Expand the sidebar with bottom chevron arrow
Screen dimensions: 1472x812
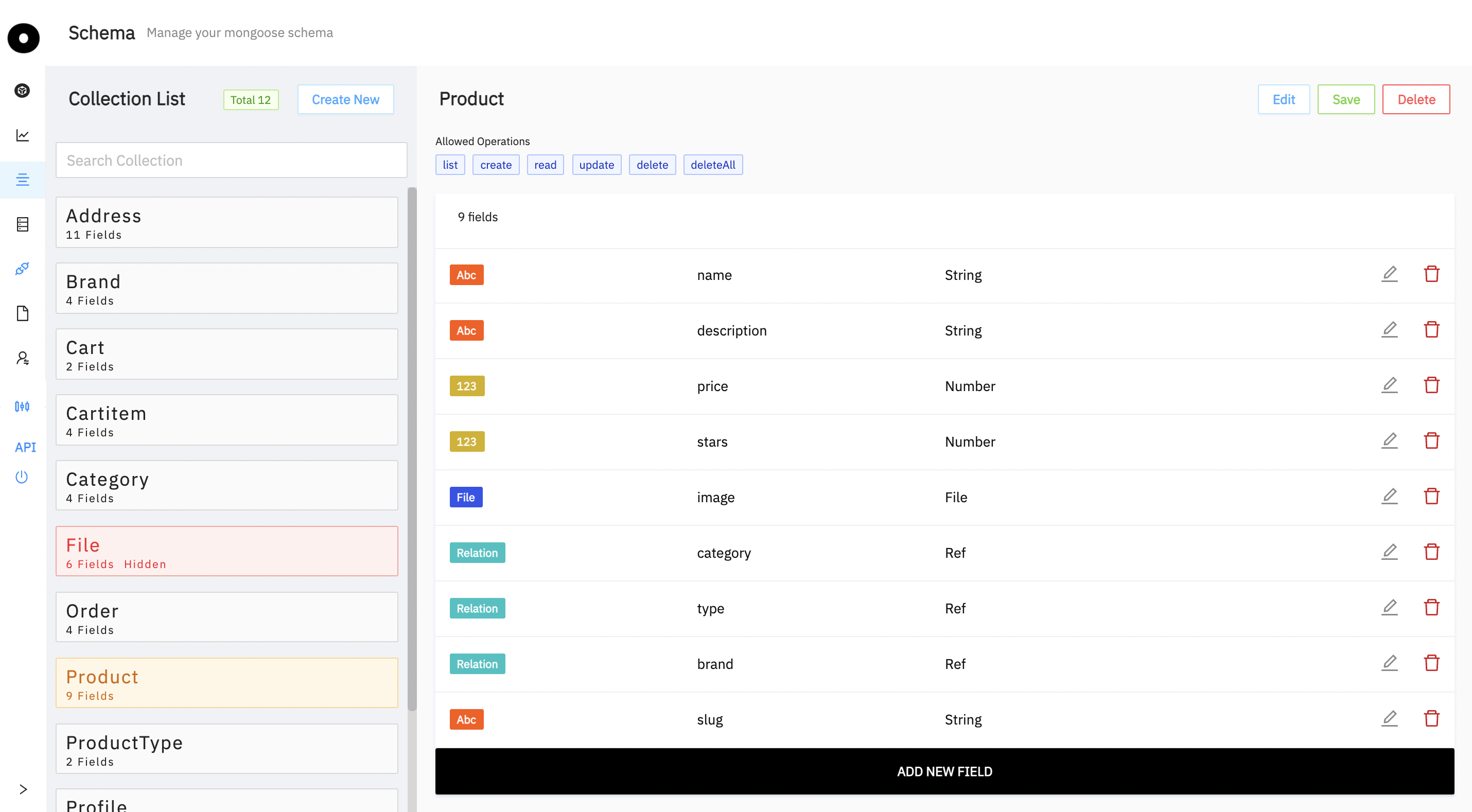click(x=23, y=789)
